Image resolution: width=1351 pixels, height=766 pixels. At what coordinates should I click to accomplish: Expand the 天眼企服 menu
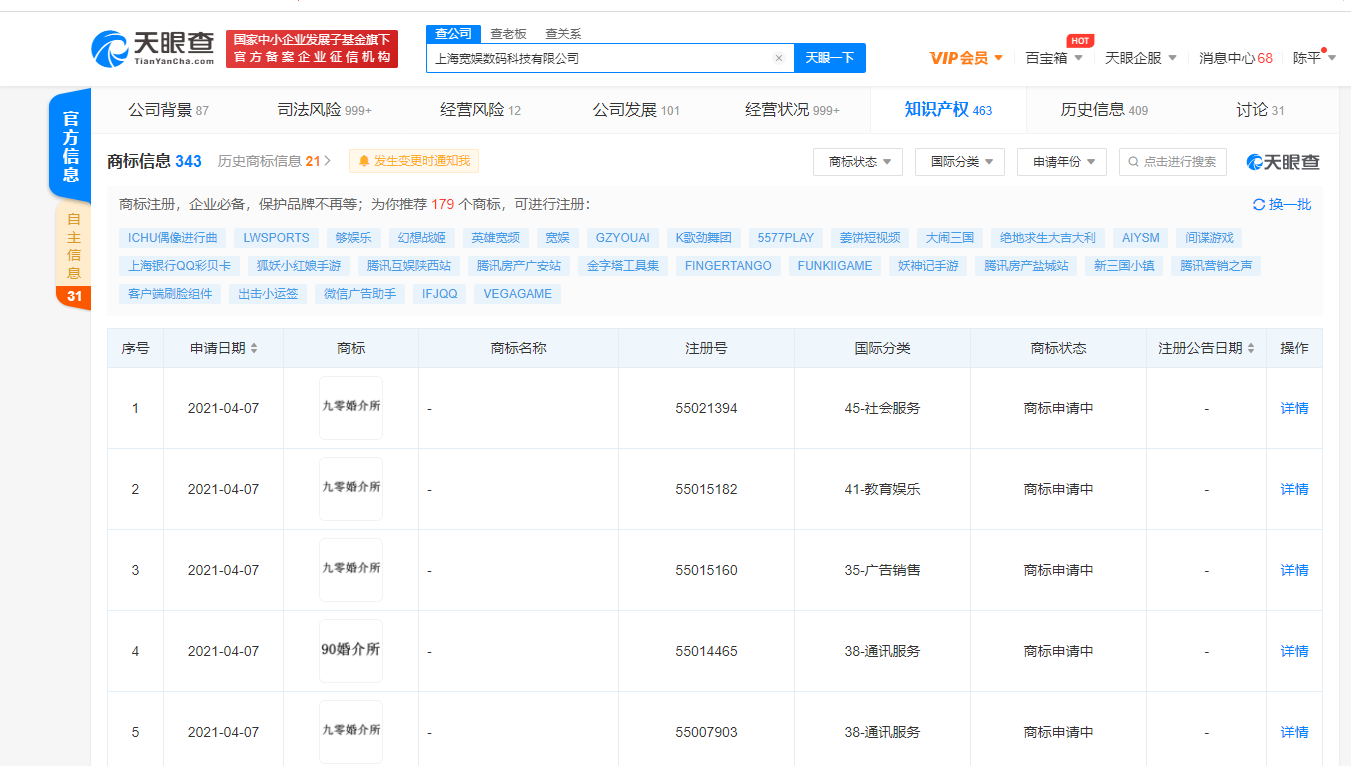tap(1141, 58)
